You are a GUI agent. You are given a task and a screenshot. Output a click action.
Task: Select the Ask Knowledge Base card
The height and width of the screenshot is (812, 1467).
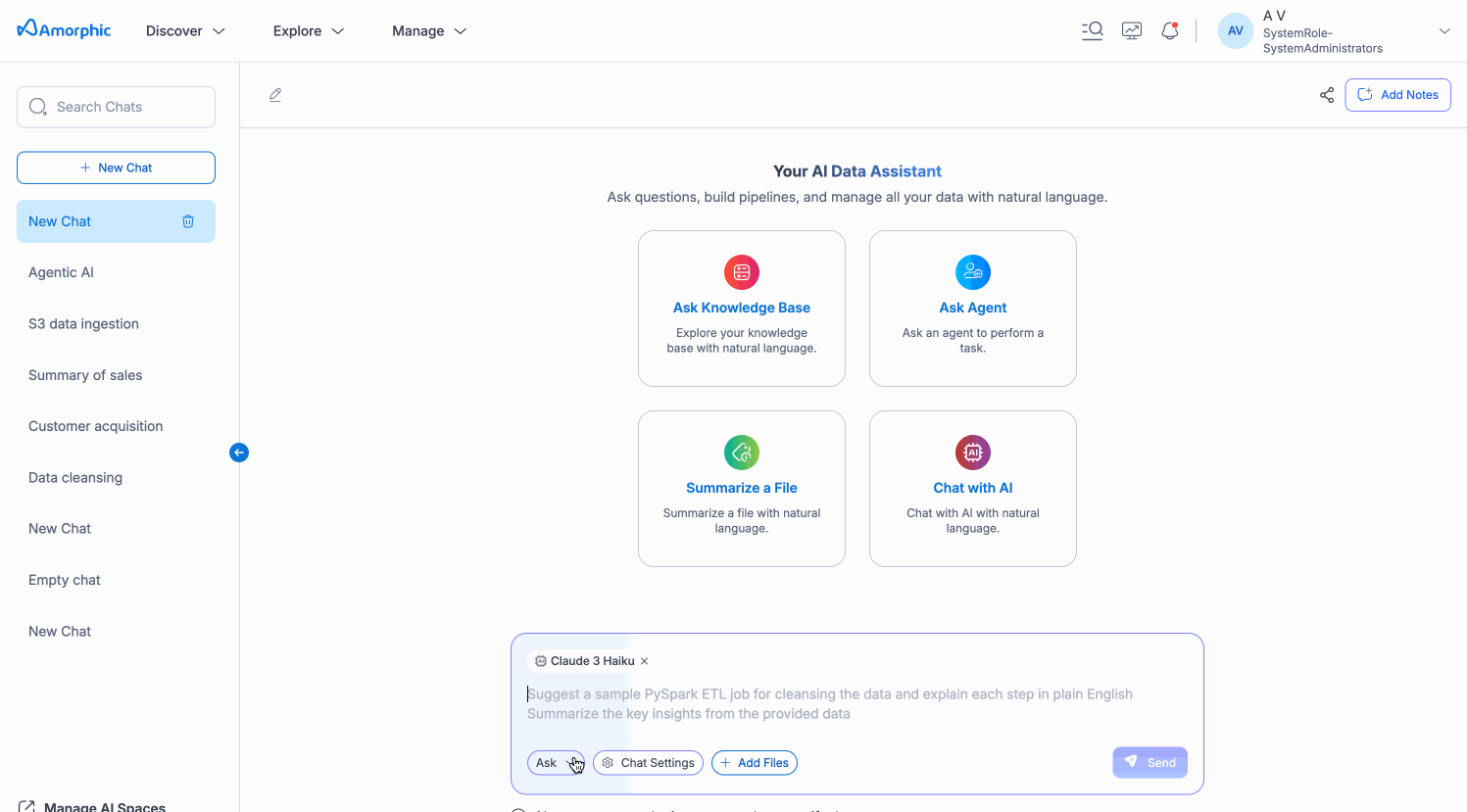(x=742, y=309)
